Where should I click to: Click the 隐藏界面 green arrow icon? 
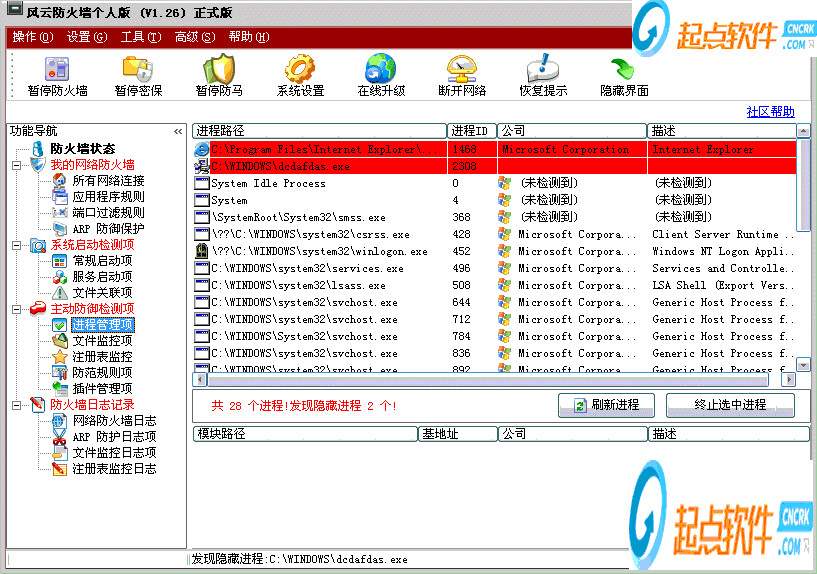click(x=623, y=69)
